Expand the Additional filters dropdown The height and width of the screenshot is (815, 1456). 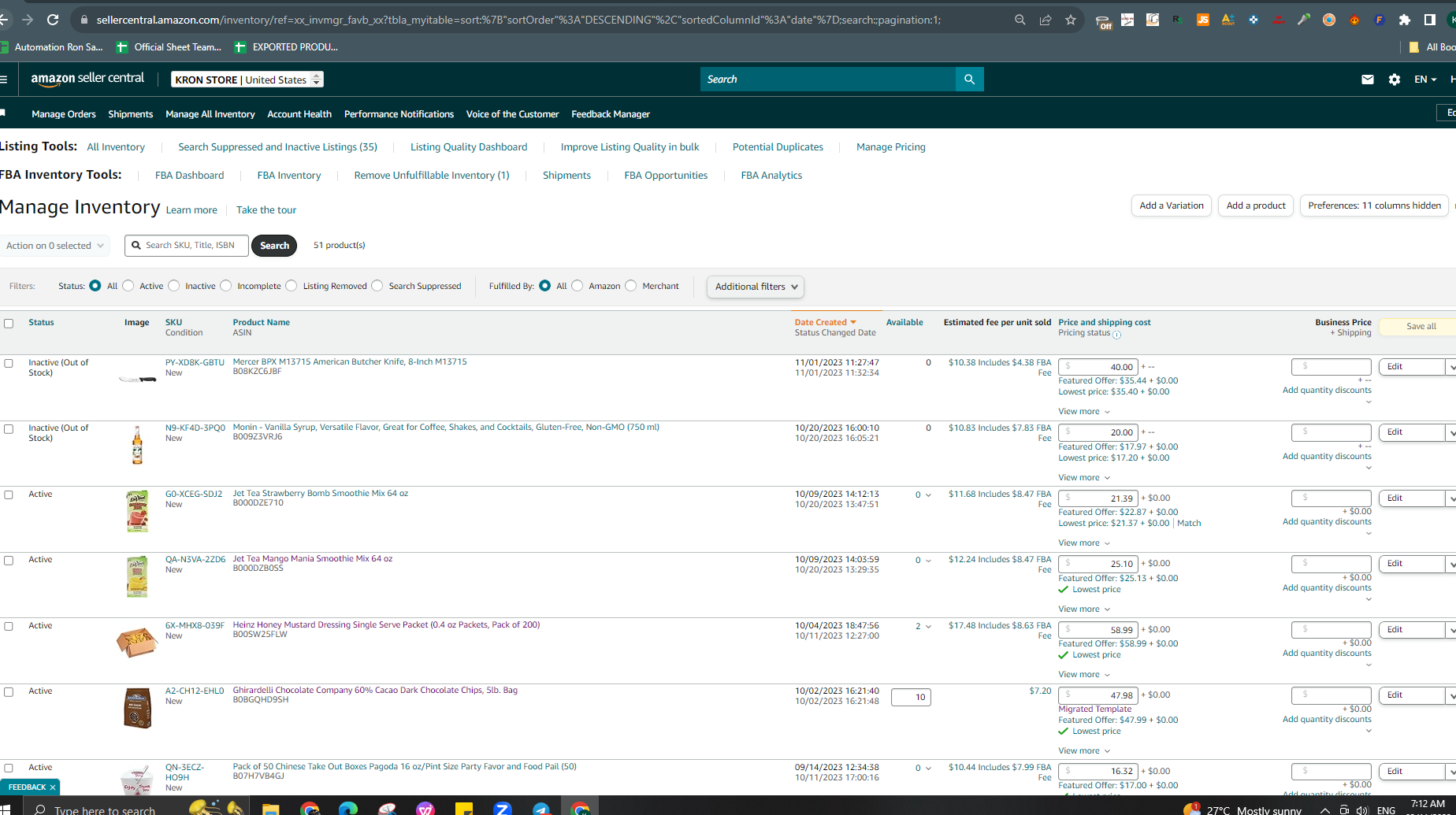756,287
